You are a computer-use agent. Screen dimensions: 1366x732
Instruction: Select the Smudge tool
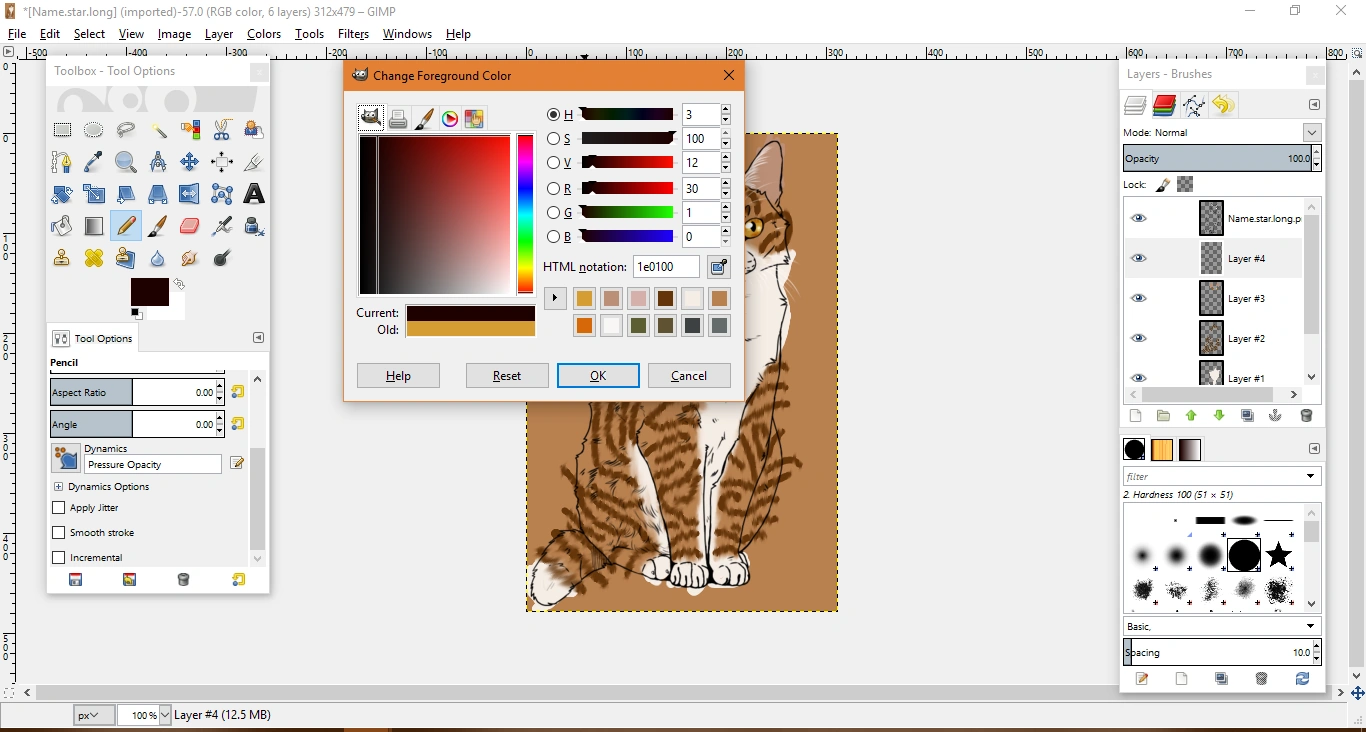[190, 258]
